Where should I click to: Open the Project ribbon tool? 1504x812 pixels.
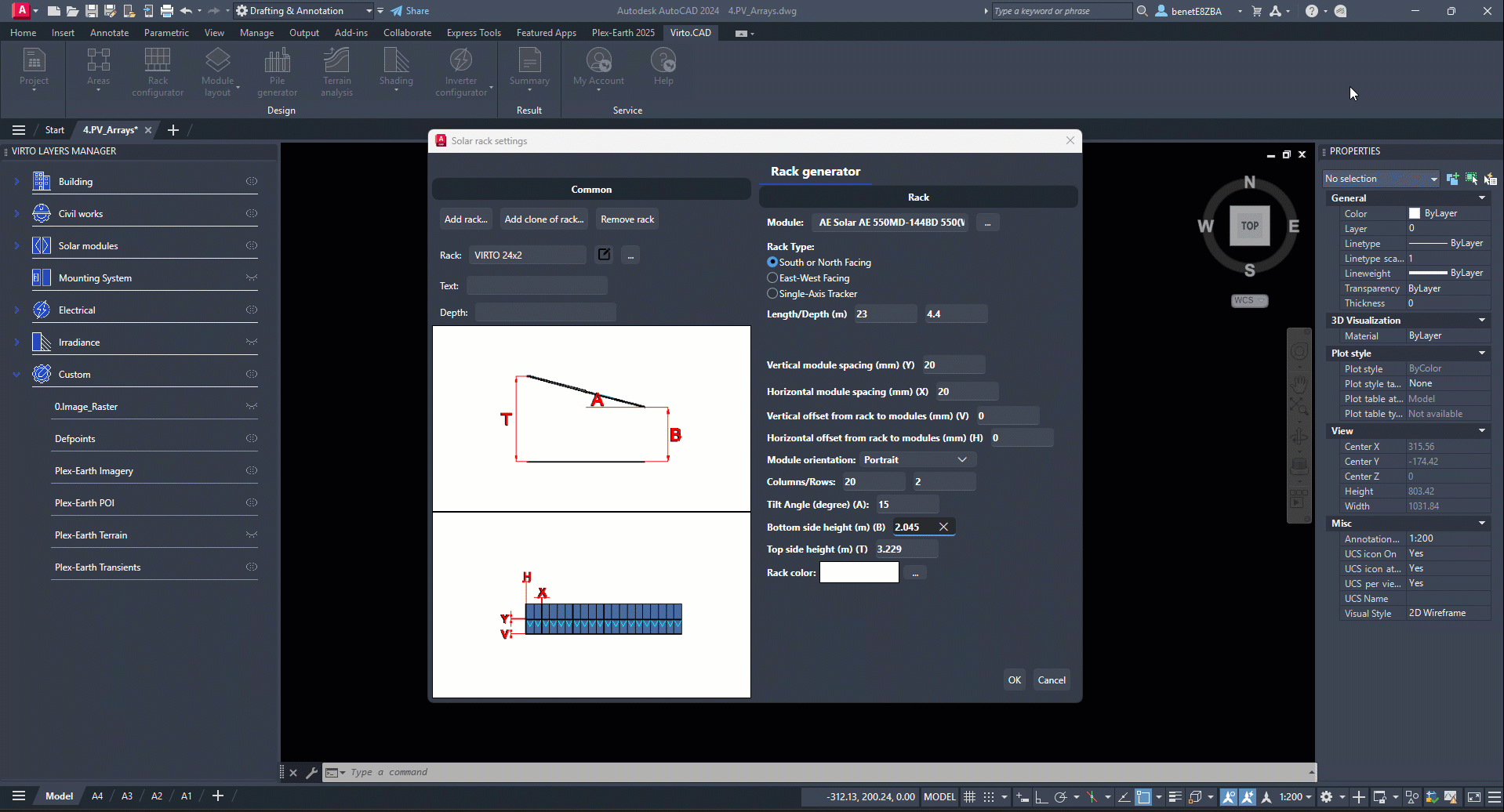point(34,69)
